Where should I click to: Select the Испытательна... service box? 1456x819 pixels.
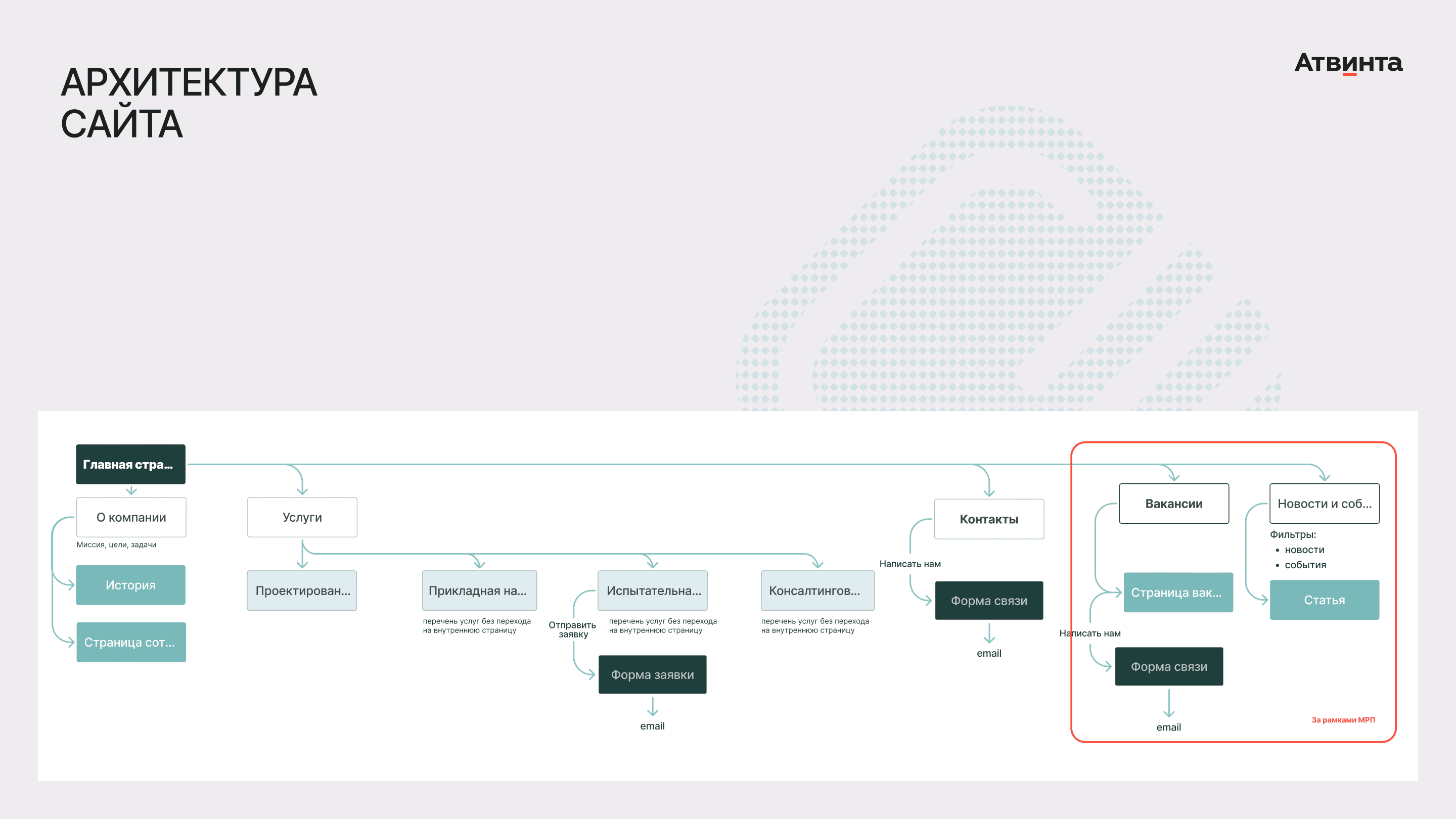tap(653, 590)
